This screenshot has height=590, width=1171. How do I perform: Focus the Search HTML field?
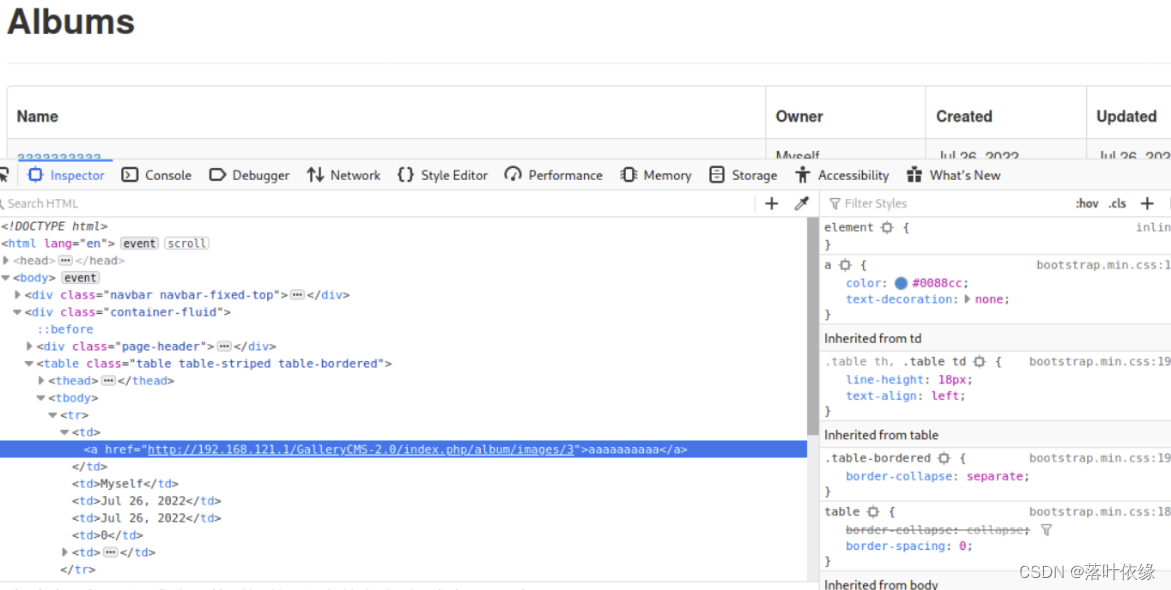377,203
